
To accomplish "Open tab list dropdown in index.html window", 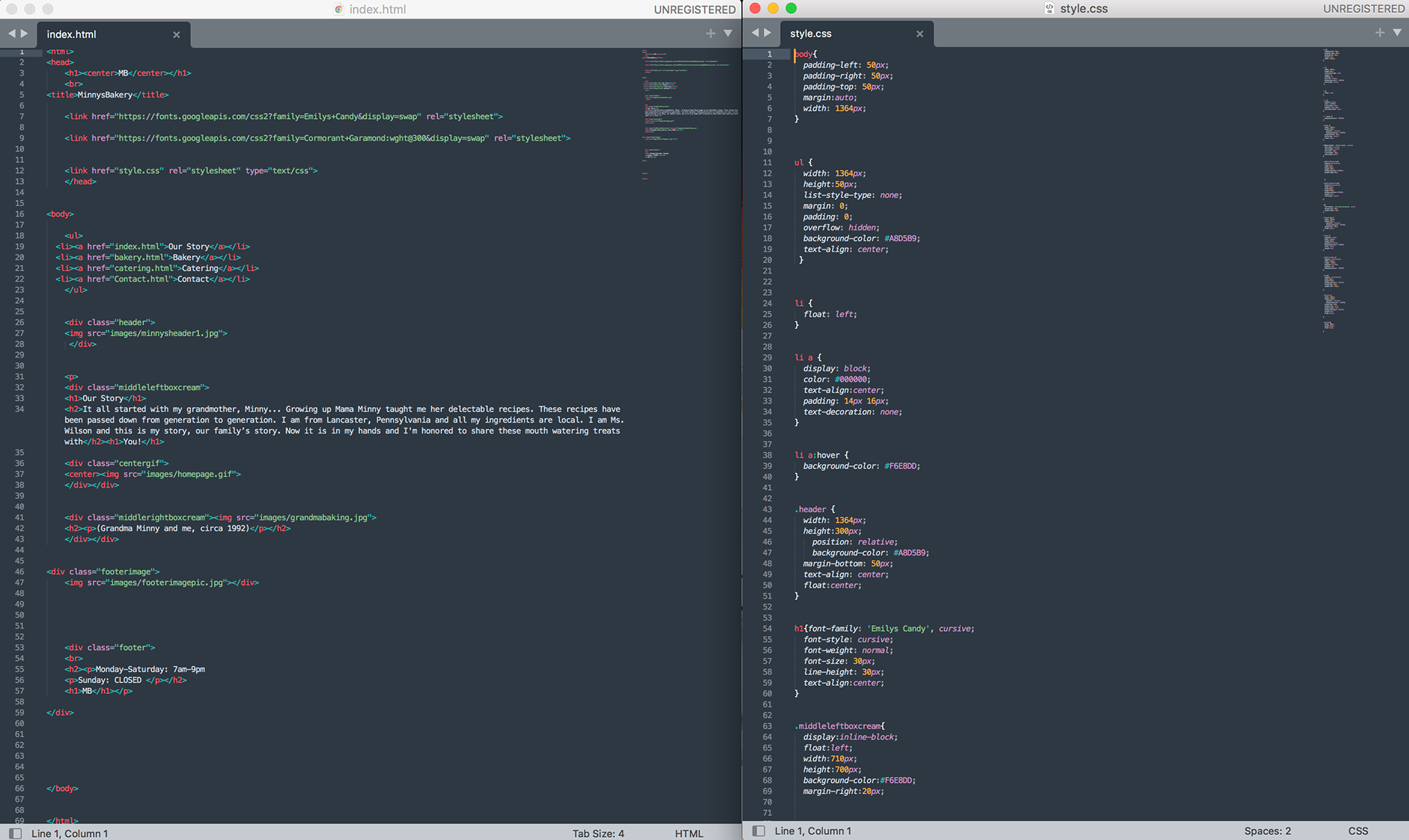I will tap(728, 34).
